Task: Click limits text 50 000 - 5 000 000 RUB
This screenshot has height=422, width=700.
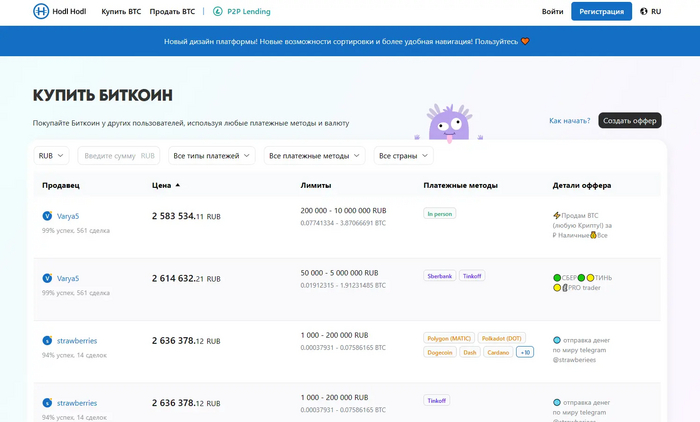Action: click(x=339, y=273)
